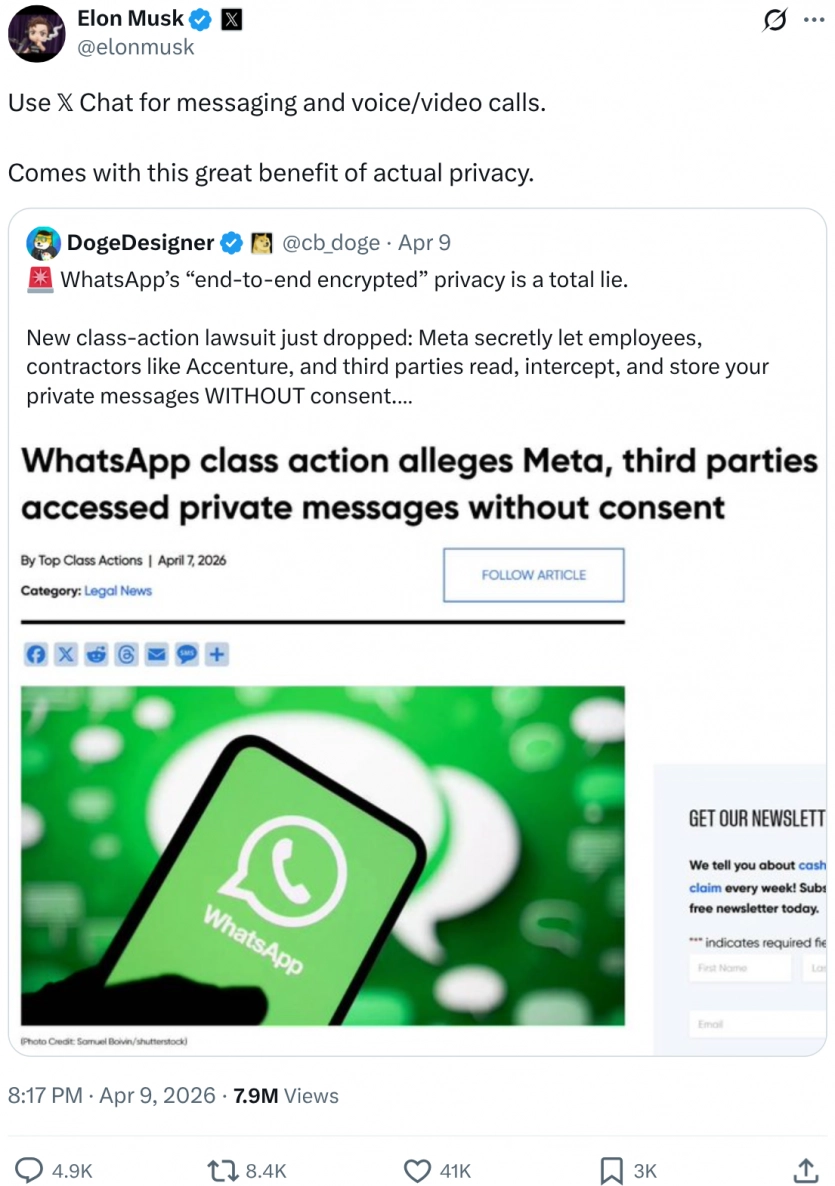This screenshot has width=835, height=1186.
Task: Click the Facebook share icon on the article
Action: (x=36, y=654)
